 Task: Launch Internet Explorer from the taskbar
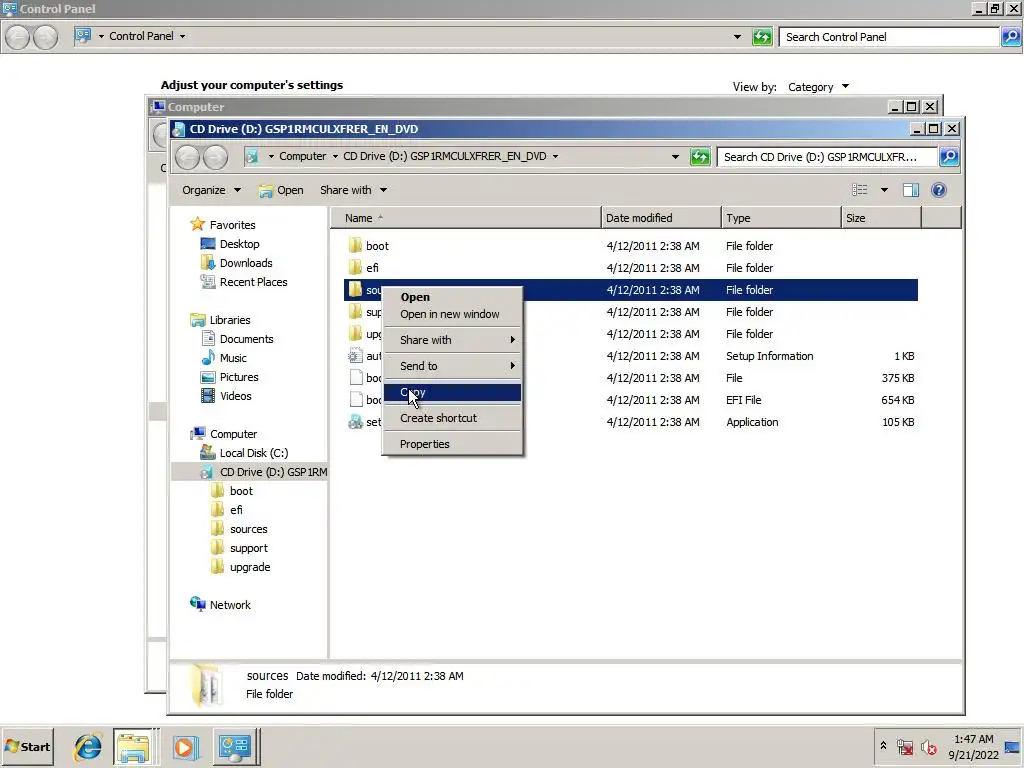87,746
